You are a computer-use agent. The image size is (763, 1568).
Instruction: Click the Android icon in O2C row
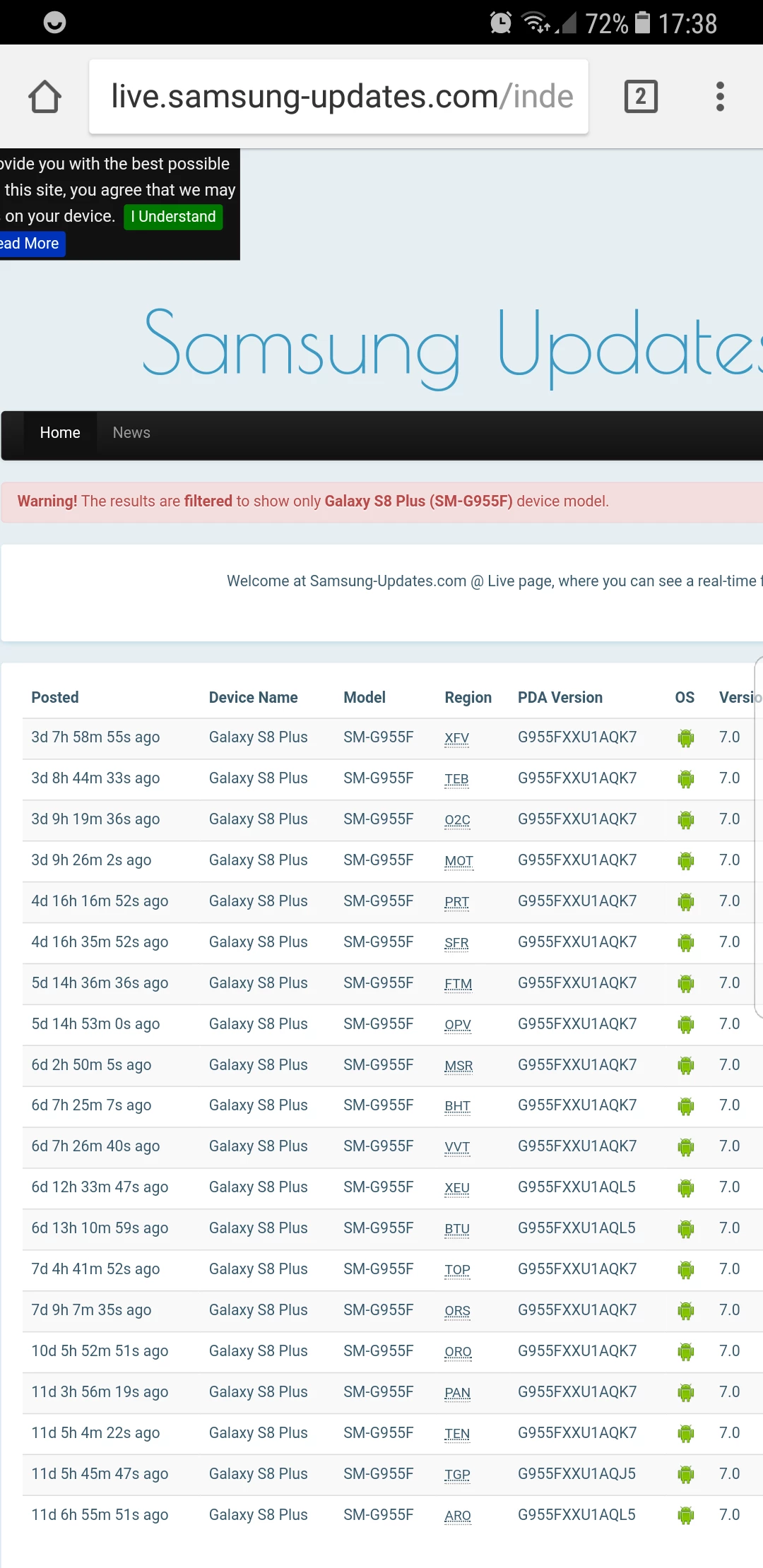tap(685, 820)
